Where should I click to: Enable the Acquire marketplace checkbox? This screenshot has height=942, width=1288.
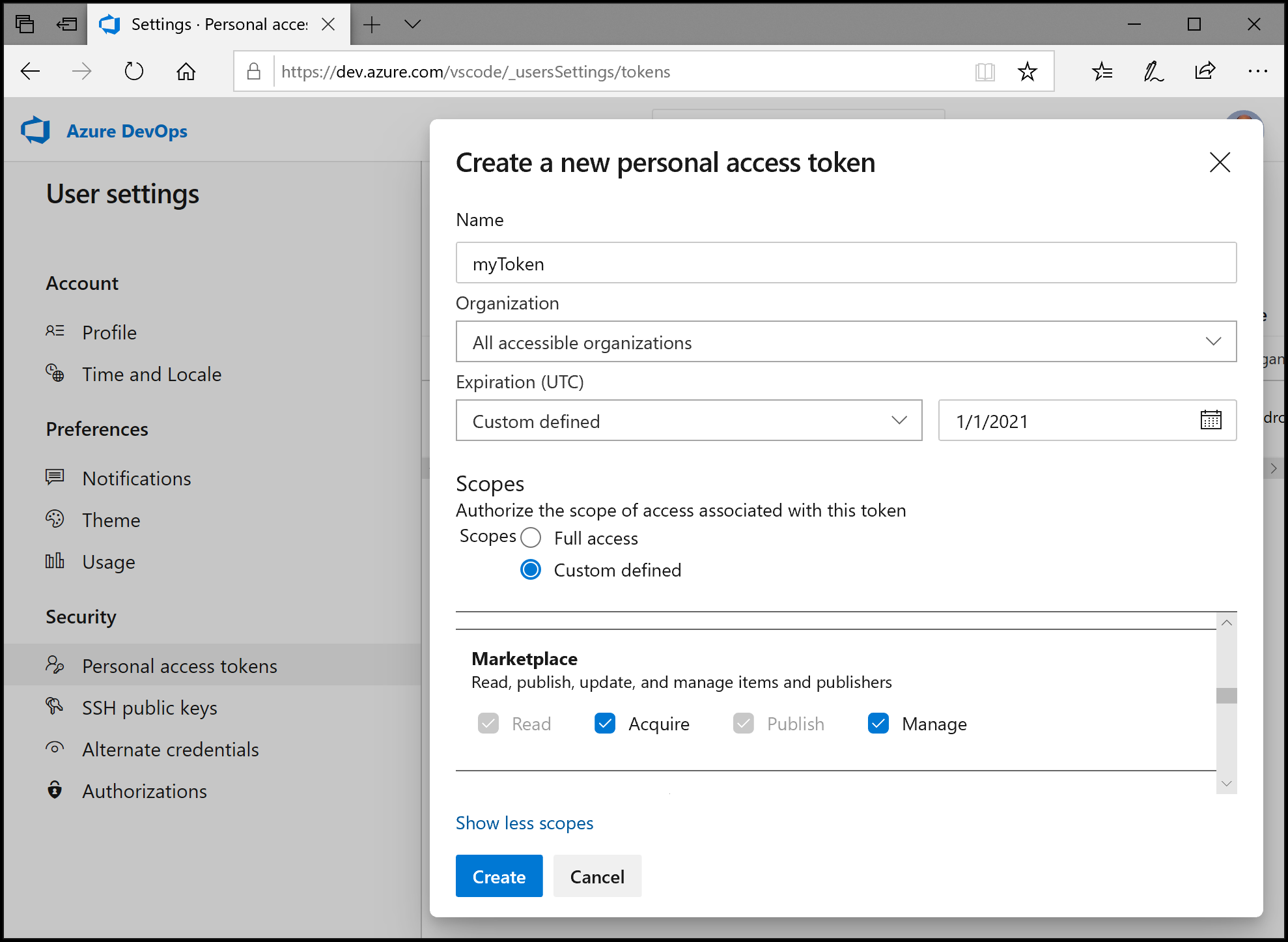(x=603, y=724)
